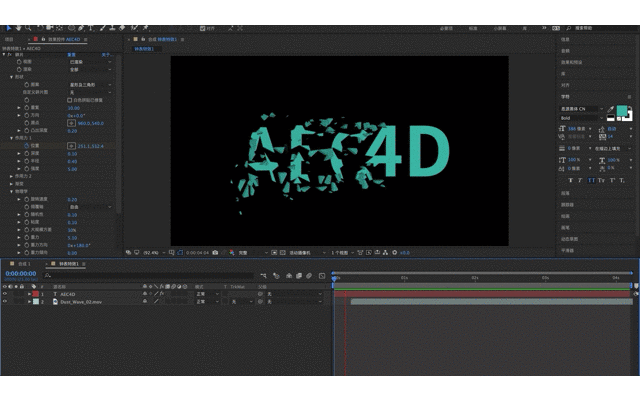
Task: Toggle the effect fx switch in Effect Controls
Action: pyautogui.click(x=10, y=54)
